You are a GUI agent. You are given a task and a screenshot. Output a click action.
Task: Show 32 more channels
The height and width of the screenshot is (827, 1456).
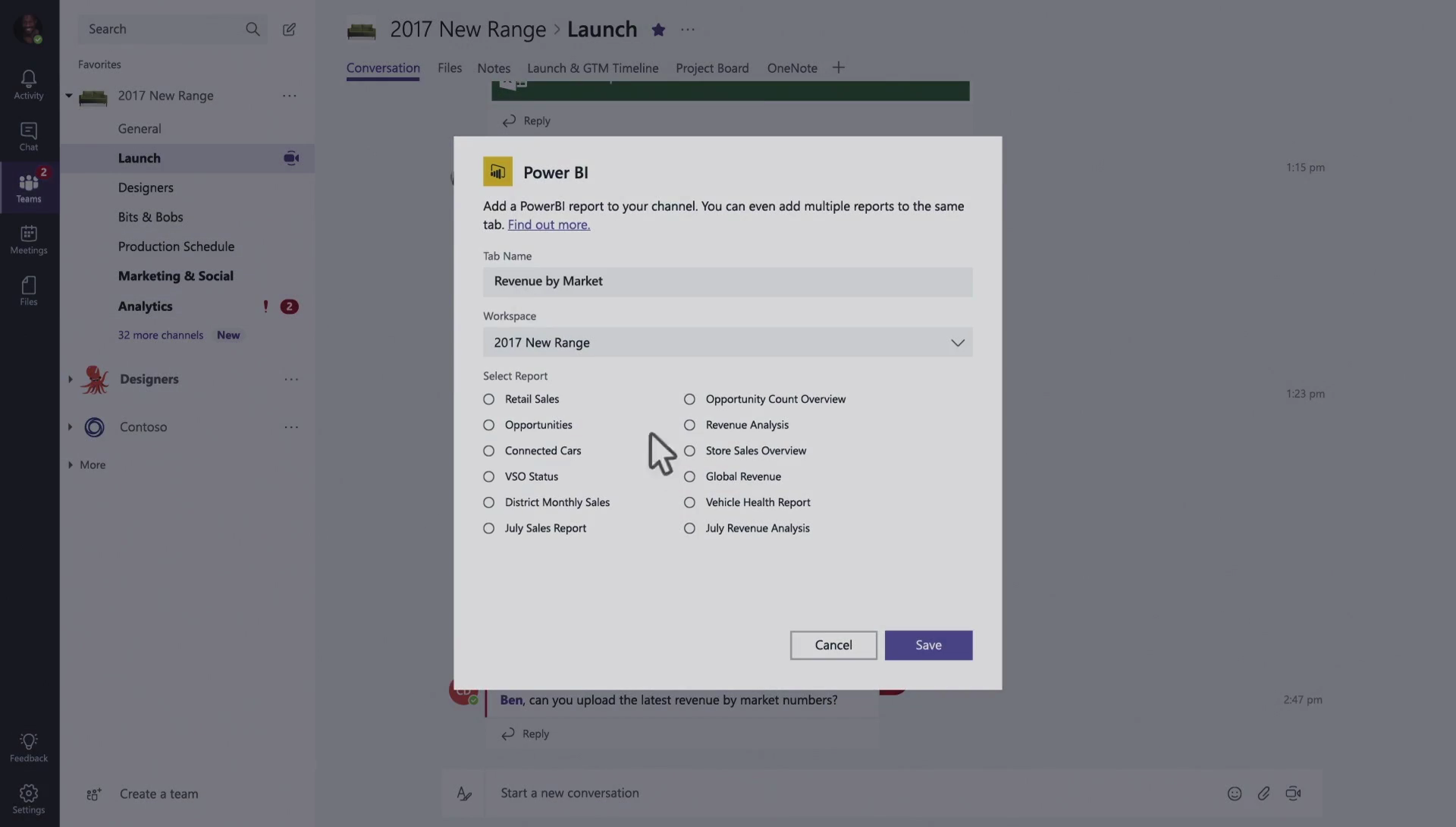pyautogui.click(x=160, y=335)
